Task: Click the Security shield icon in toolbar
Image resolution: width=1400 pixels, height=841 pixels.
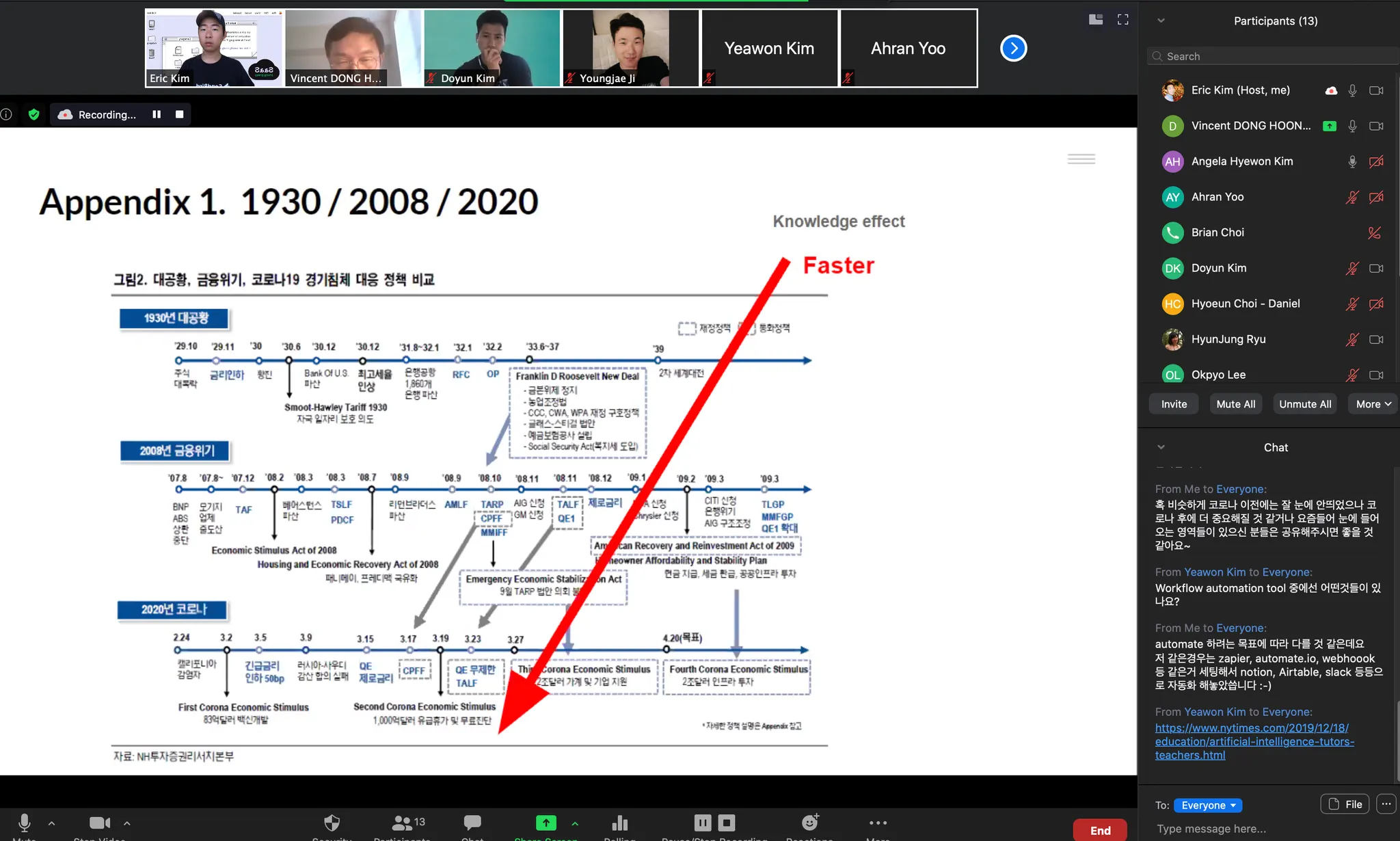Action: (x=332, y=823)
